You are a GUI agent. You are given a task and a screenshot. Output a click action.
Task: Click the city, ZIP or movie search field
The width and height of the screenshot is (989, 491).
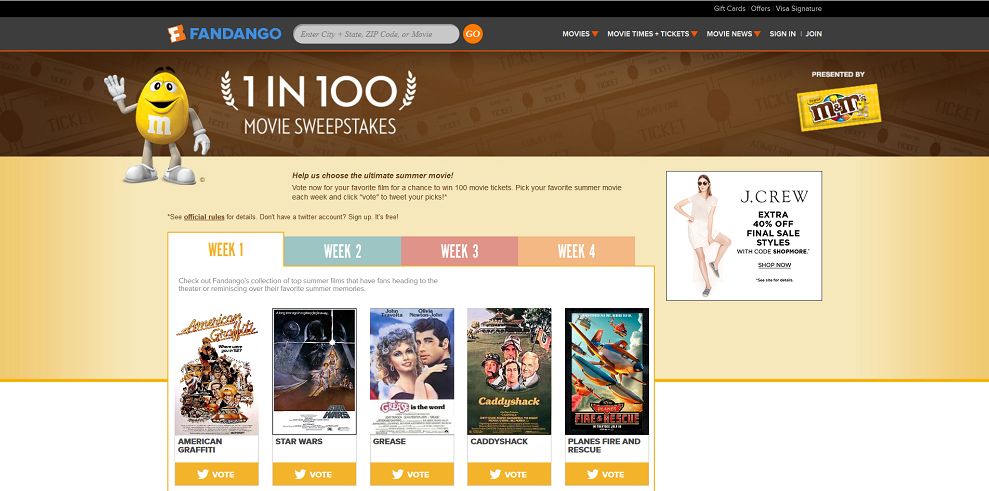point(376,34)
